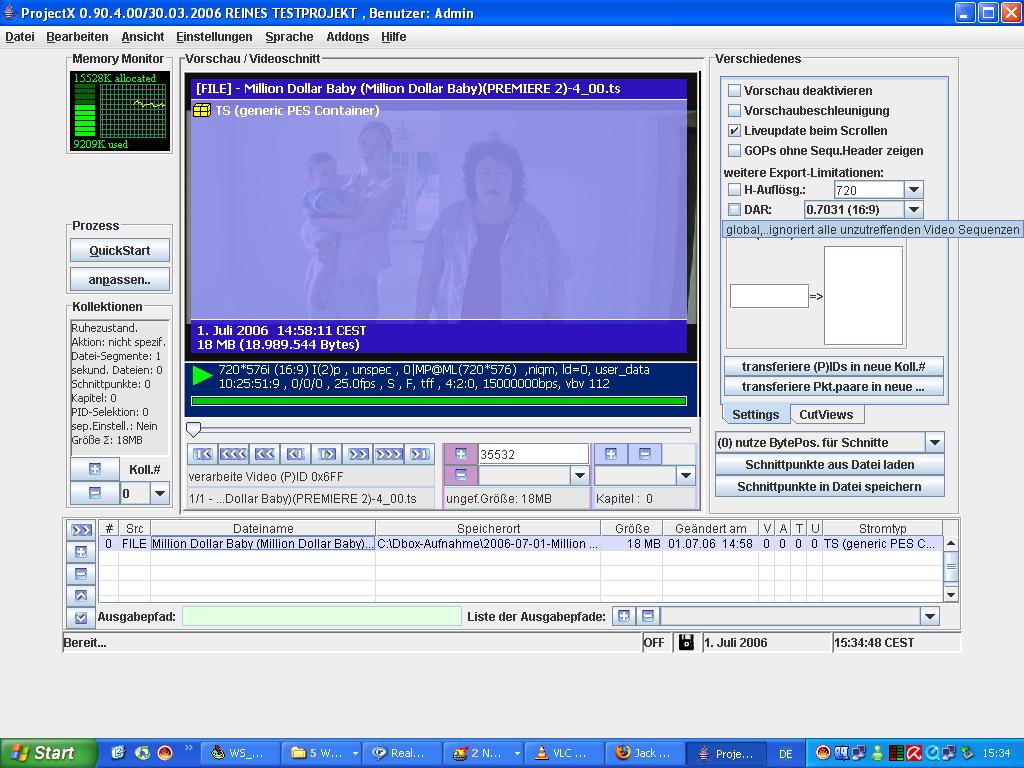The width and height of the screenshot is (1024, 768).
Task: Click transferiere Pkt.paare in neue button
Action: 833,387
